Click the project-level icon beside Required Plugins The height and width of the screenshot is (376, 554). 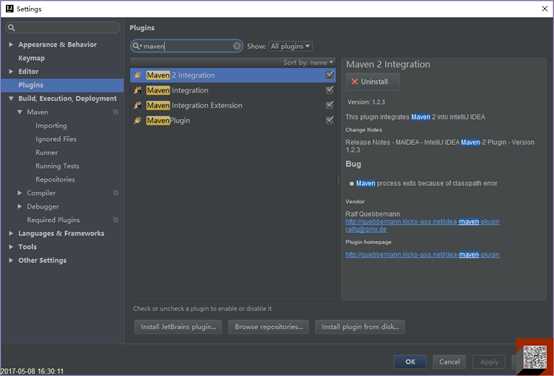[116, 220]
